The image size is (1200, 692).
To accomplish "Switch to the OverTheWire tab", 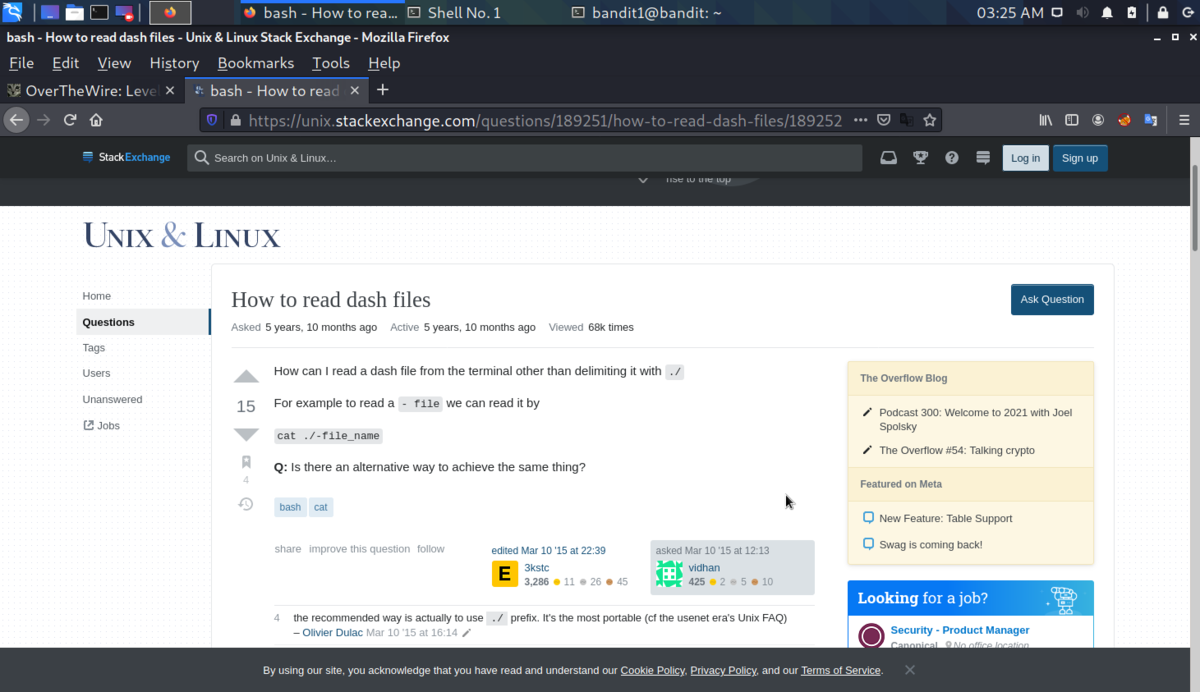I will (92, 90).
